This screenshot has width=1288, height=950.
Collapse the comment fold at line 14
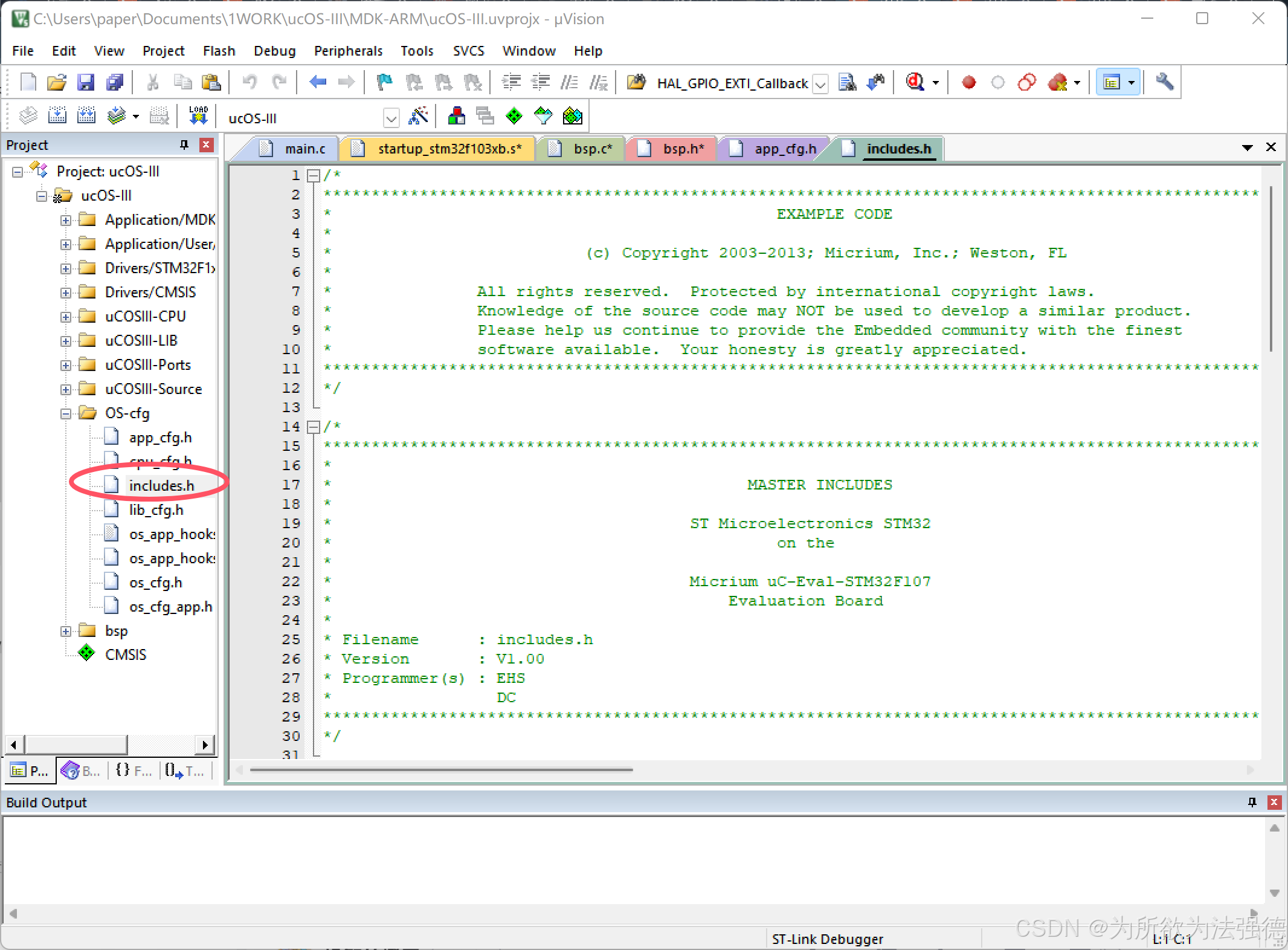tap(313, 427)
